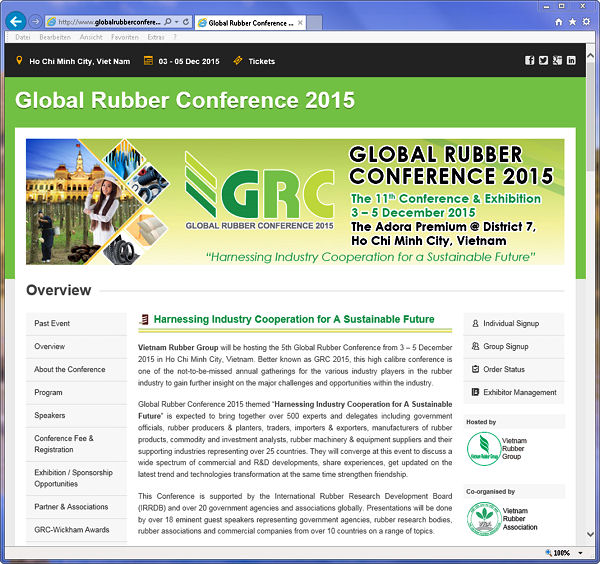Click the clipboard icon beside Order Status

click(475, 369)
